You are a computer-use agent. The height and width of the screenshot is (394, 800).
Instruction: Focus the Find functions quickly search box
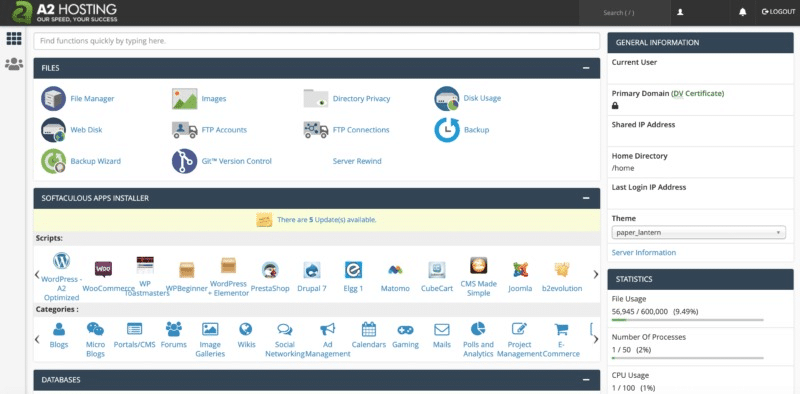click(316, 41)
